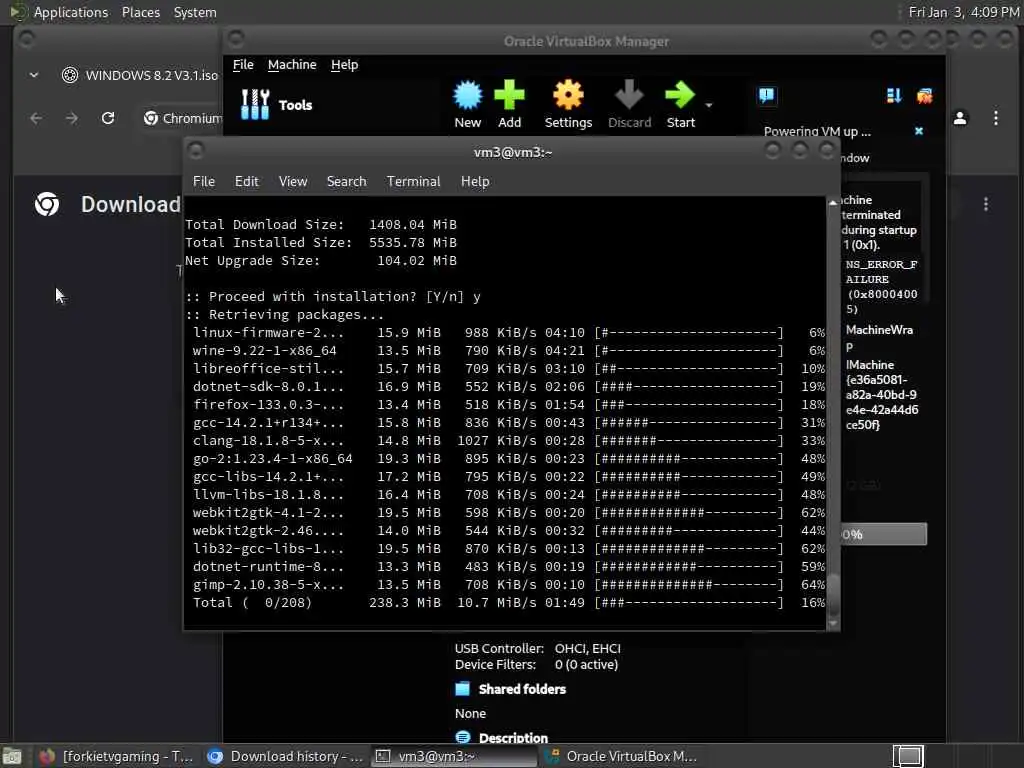
Task: Expand the Chromium tab search chevron
Action: [x=34, y=75]
